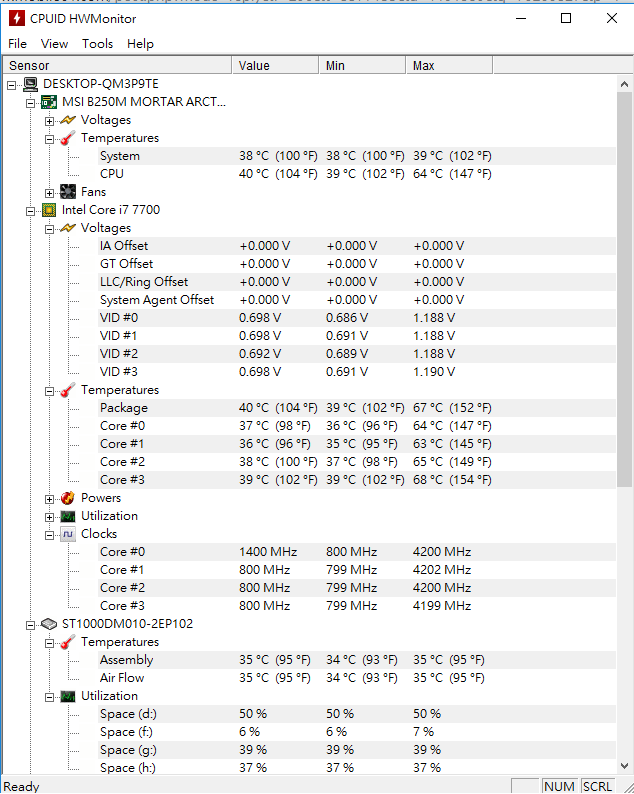Click the vertical scrollbar thumb
634x794 pixels.
coord(624,290)
